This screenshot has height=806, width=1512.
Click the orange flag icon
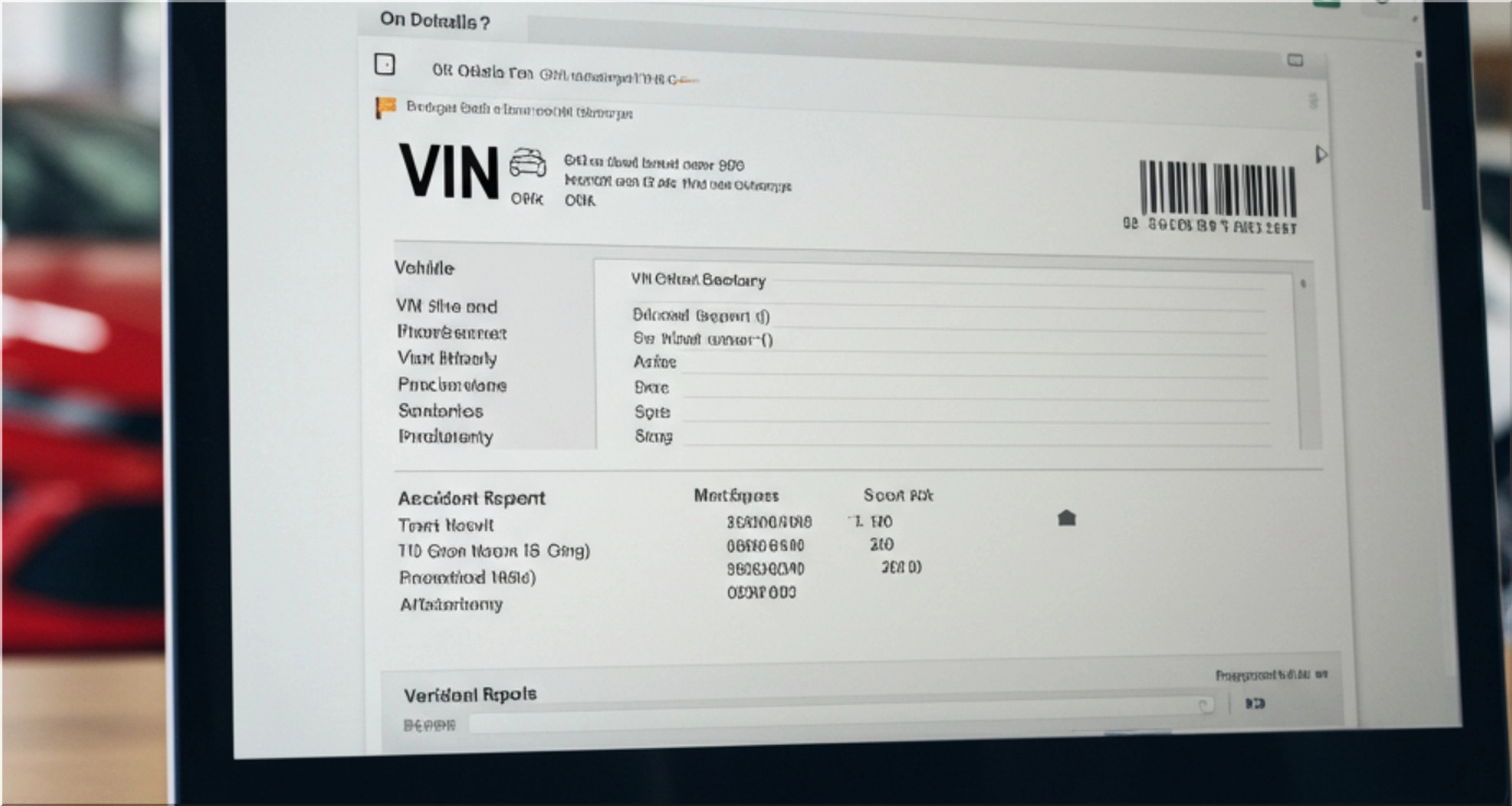click(x=385, y=108)
